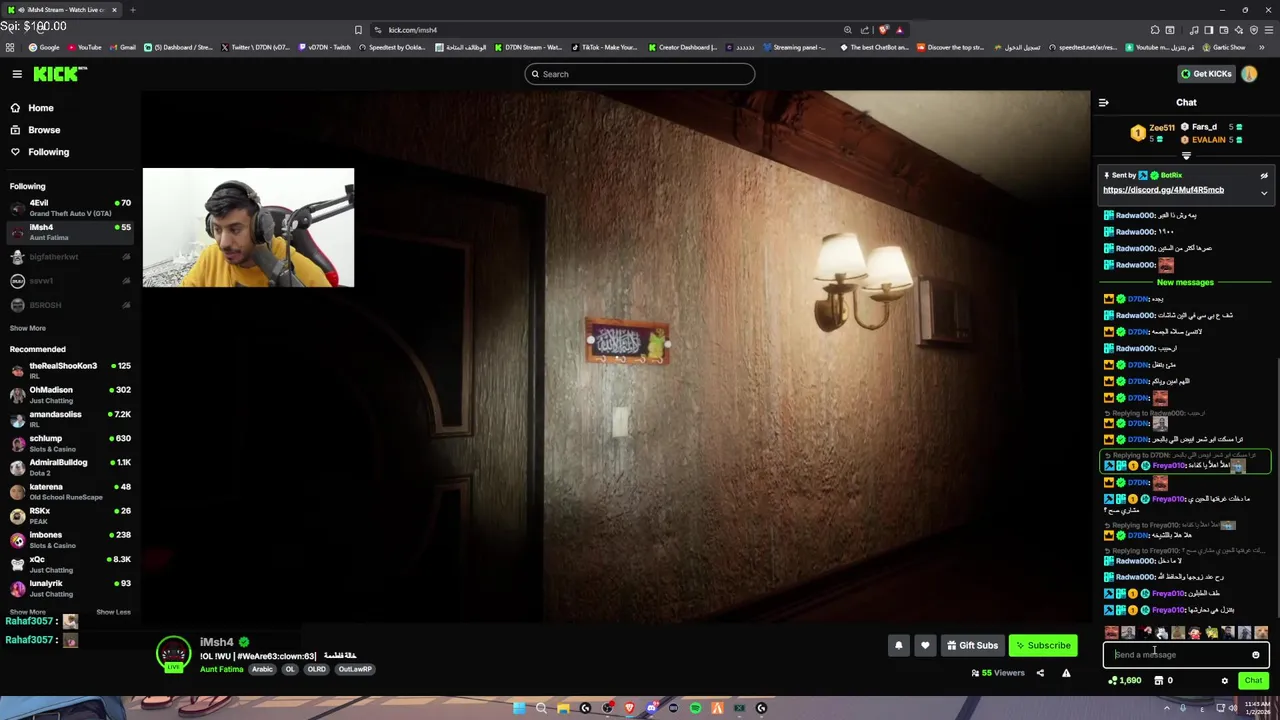The width and height of the screenshot is (1280, 720).
Task: Open AdmiralBulldog recommended channel
Action: pos(70,467)
